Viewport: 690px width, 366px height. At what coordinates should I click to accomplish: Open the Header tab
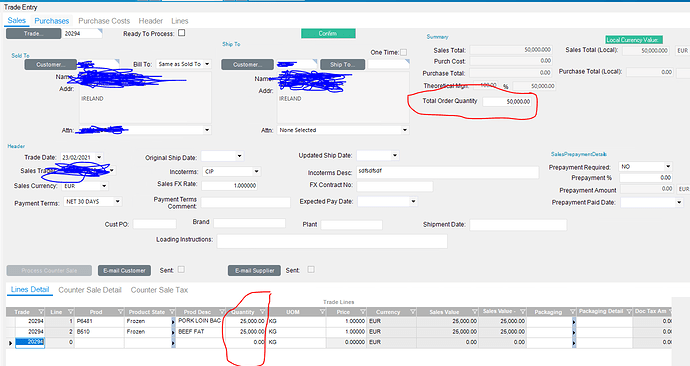point(150,21)
